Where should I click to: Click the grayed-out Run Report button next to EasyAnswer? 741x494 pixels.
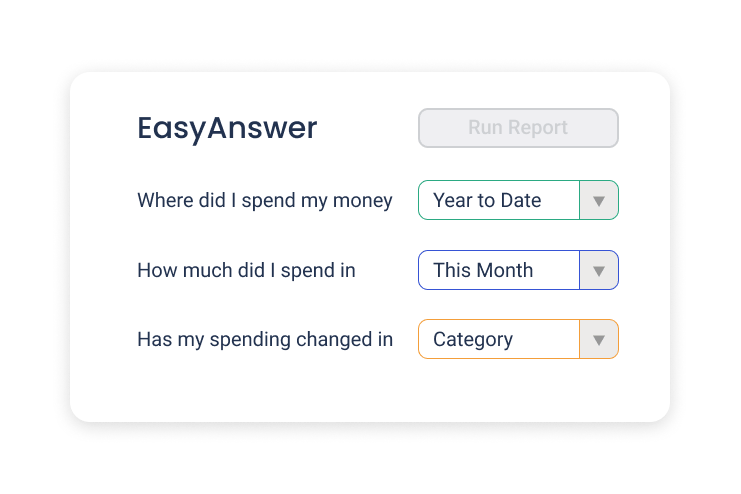[518, 128]
